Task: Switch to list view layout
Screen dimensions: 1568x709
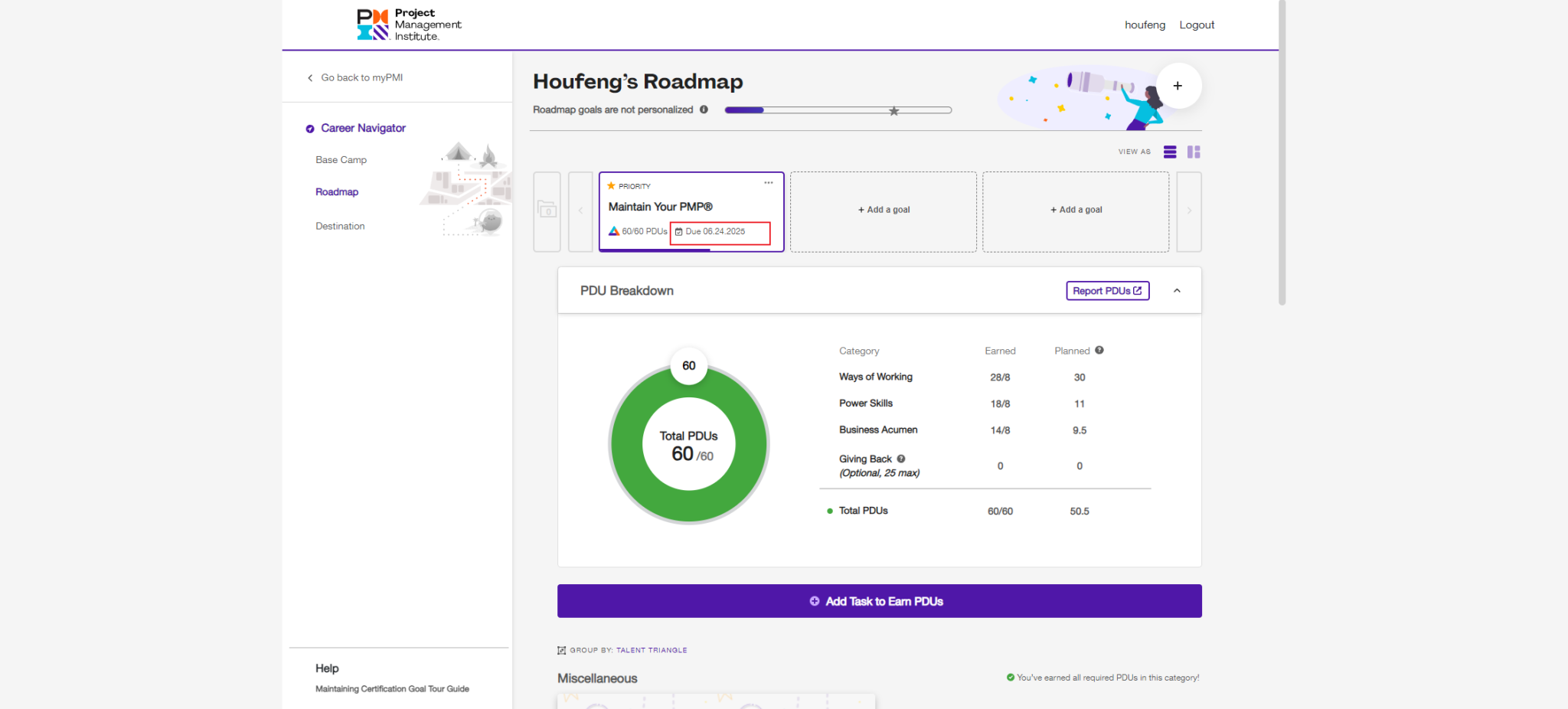Action: coord(1169,152)
